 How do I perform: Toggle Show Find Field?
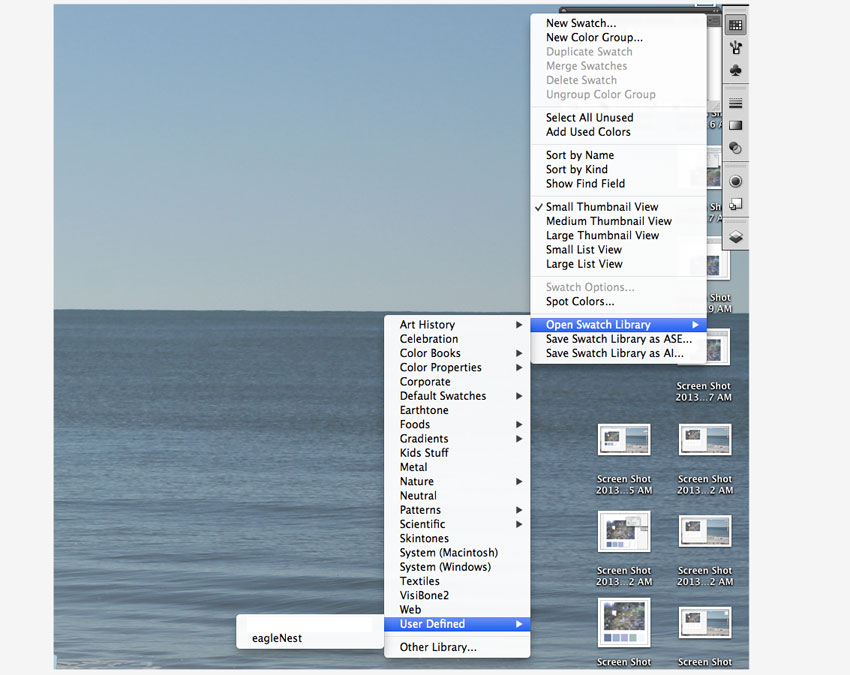(x=592, y=184)
